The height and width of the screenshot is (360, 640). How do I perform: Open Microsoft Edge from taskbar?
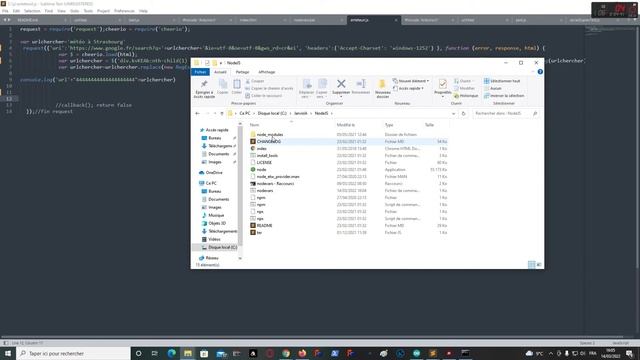171,353
